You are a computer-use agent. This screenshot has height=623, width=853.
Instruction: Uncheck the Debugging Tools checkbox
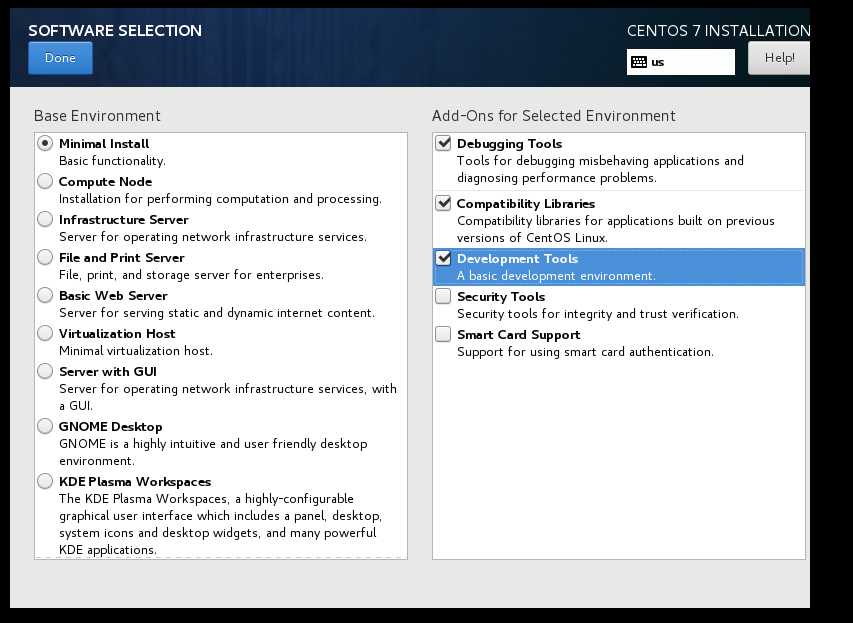[443, 143]
